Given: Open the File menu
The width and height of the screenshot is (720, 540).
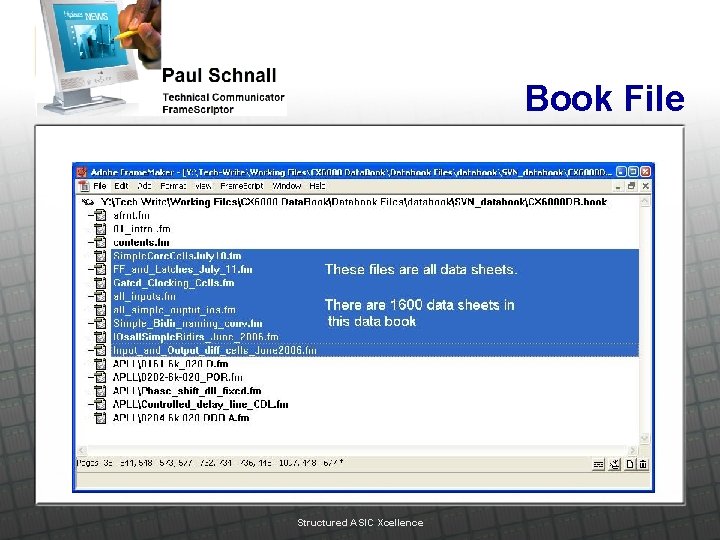Looking at the screenshot, I should pos(100,186).
